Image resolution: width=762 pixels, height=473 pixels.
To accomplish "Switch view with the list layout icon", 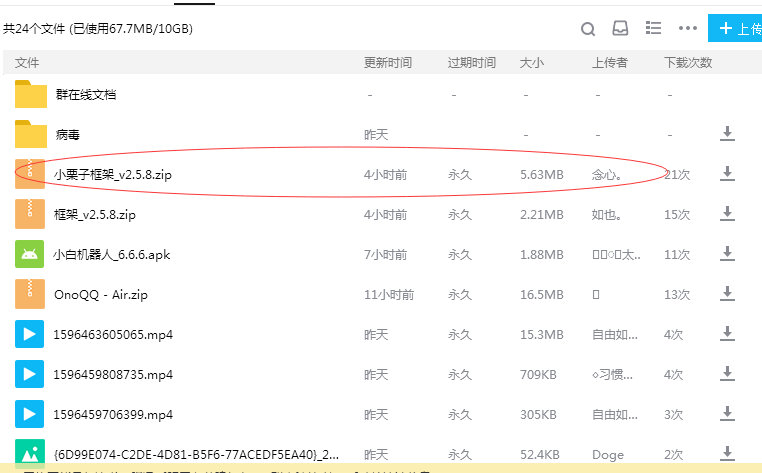I will (x=653, y=28).
